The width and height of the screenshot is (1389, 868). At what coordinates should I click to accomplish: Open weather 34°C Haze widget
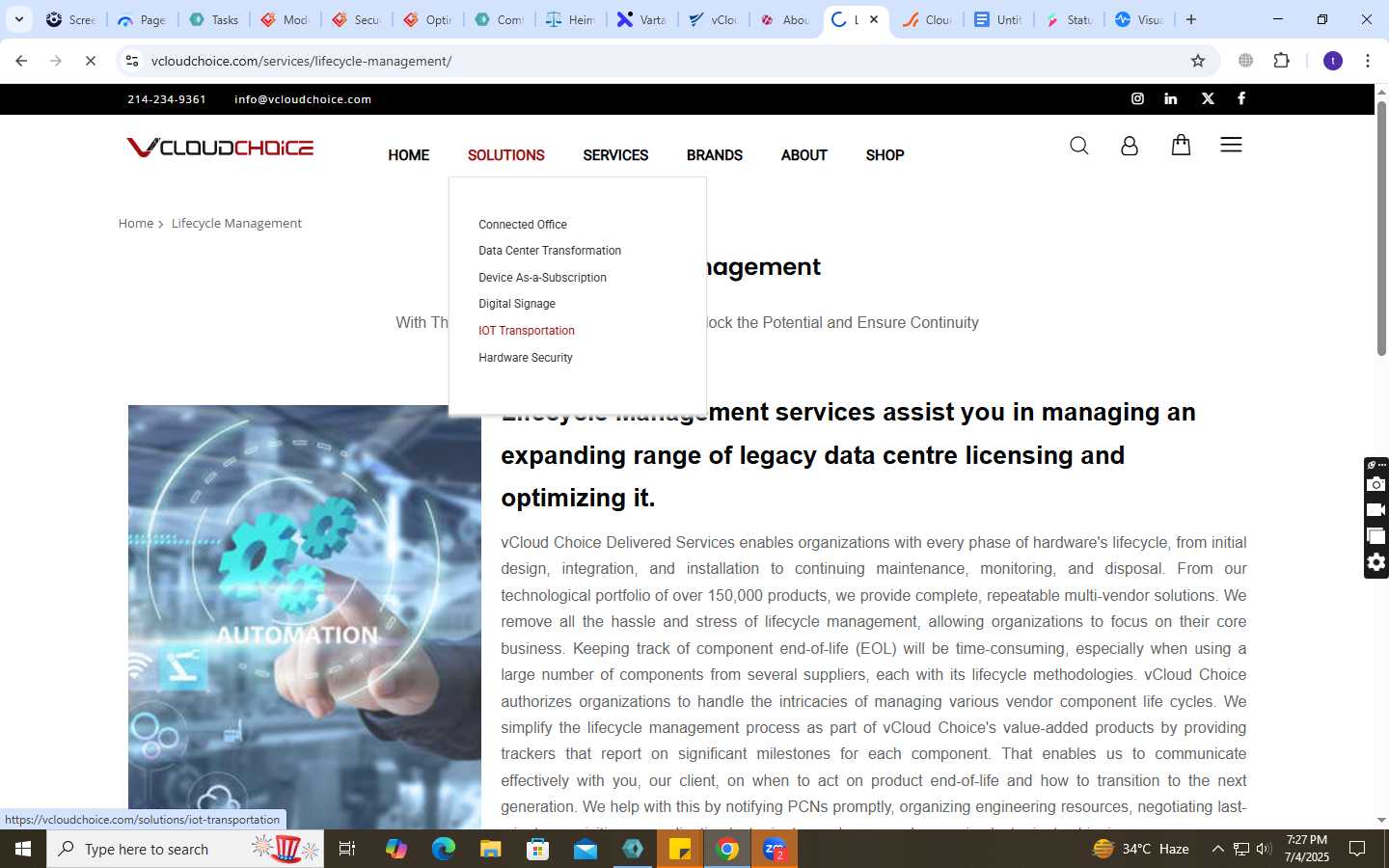pyautogui.click(x=1140, y=849)
